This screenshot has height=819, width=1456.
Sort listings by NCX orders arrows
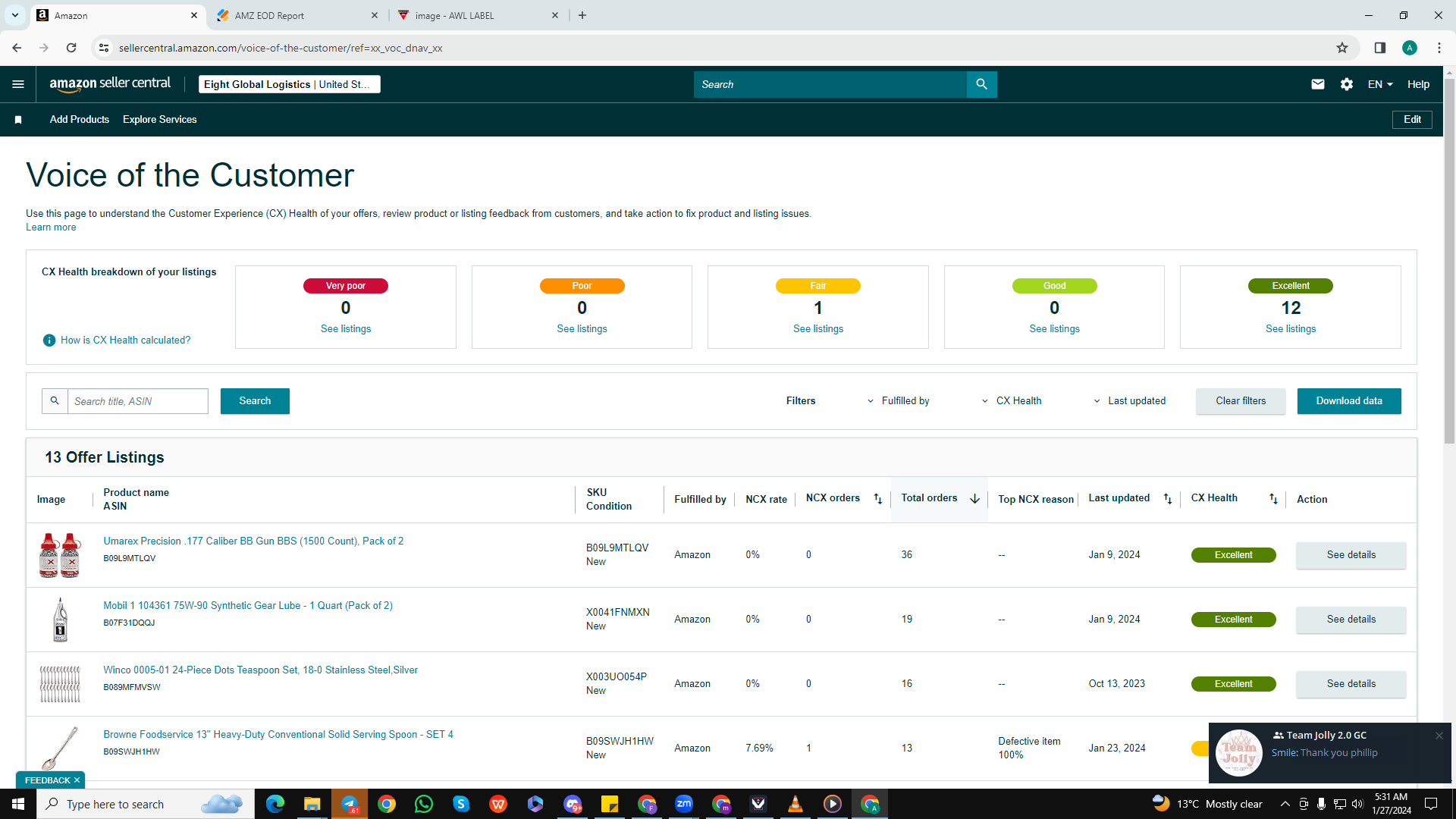pos(878,498)
